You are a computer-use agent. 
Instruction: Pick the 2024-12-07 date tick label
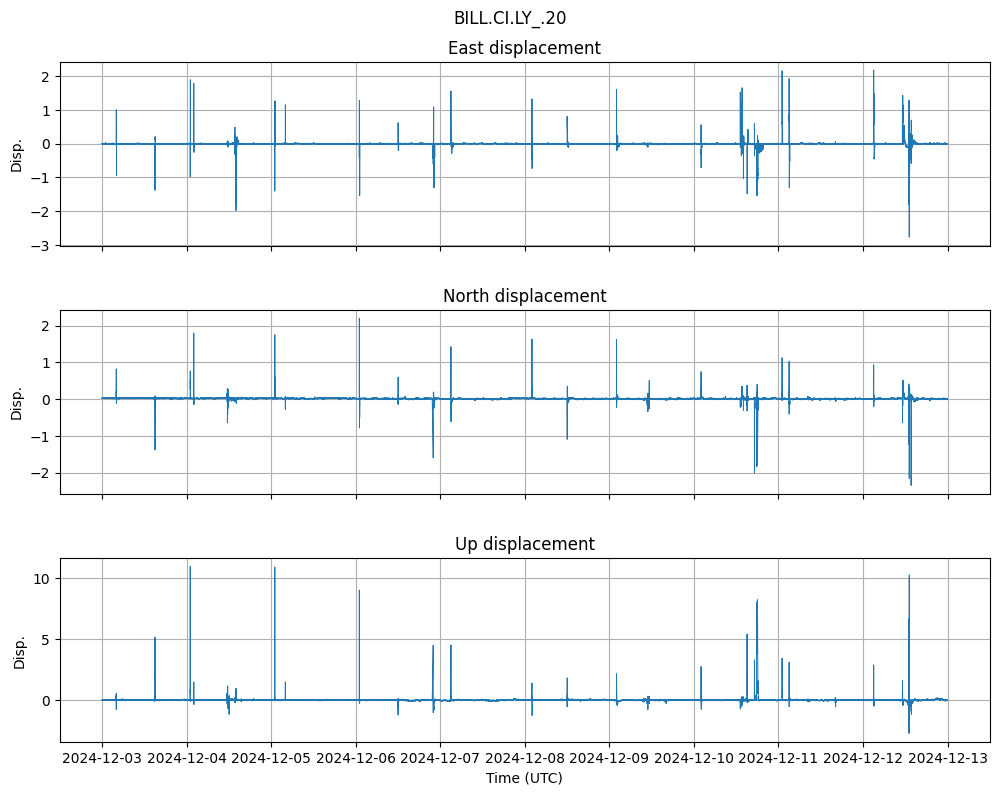(440, 759)
